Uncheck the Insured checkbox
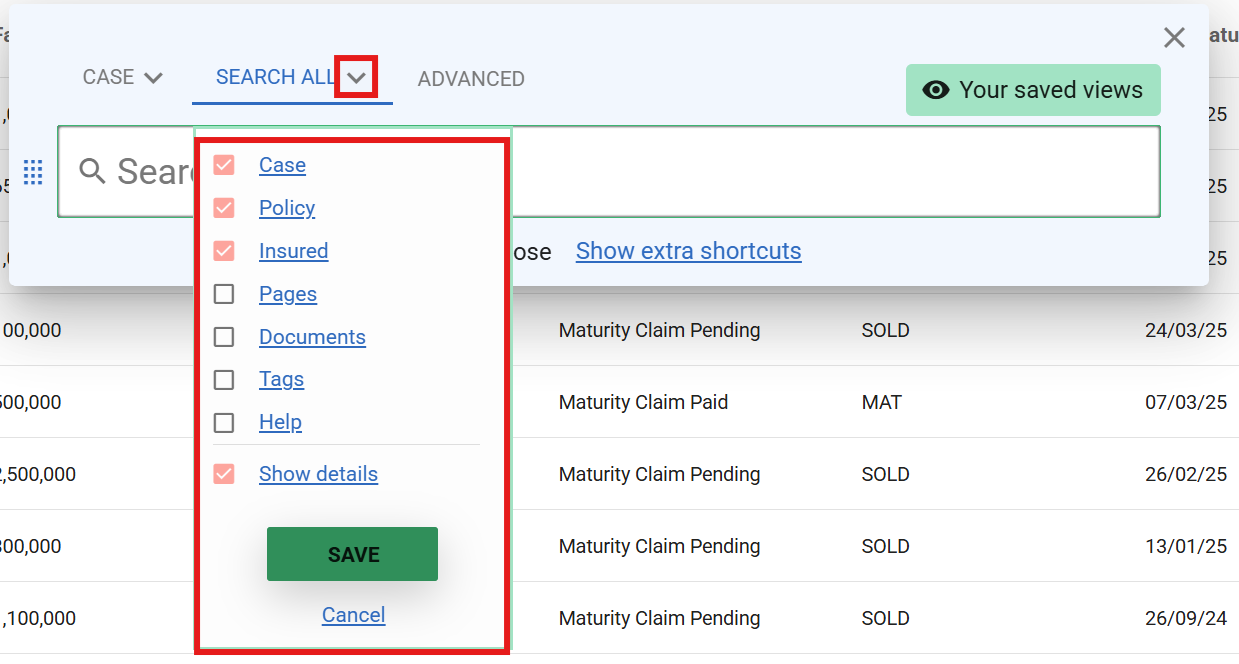Screen dimensions: 1239x664 pos(224,251)
